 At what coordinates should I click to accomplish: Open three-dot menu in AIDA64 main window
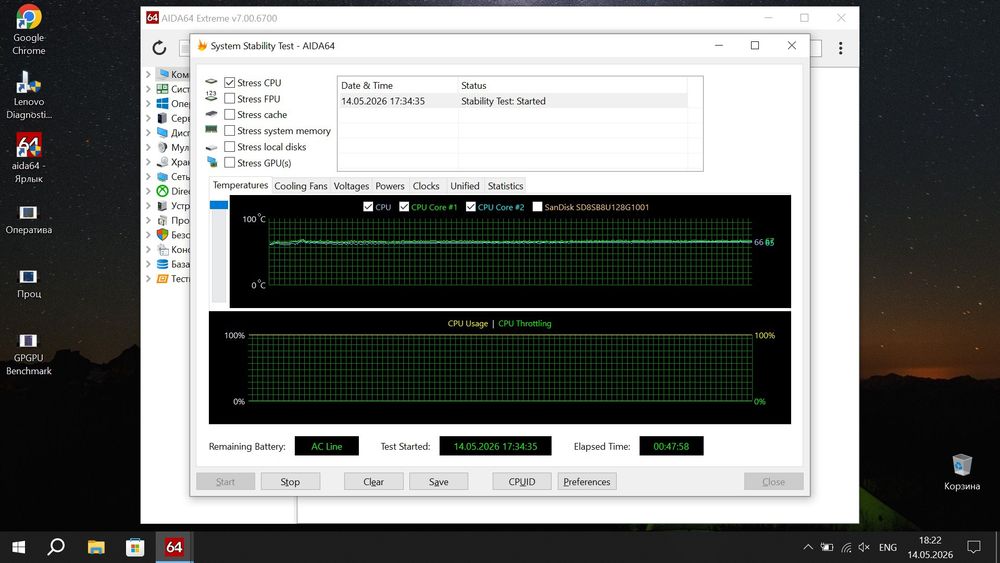pos(841,48)
